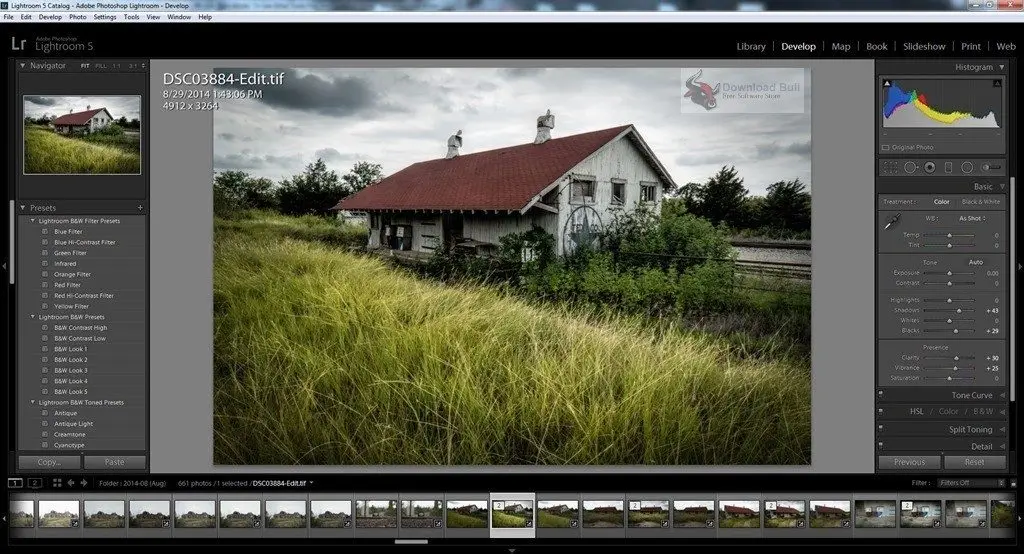Toggle Tone Curve panel switch
The image size is (1024, 554).
[880, 395]
